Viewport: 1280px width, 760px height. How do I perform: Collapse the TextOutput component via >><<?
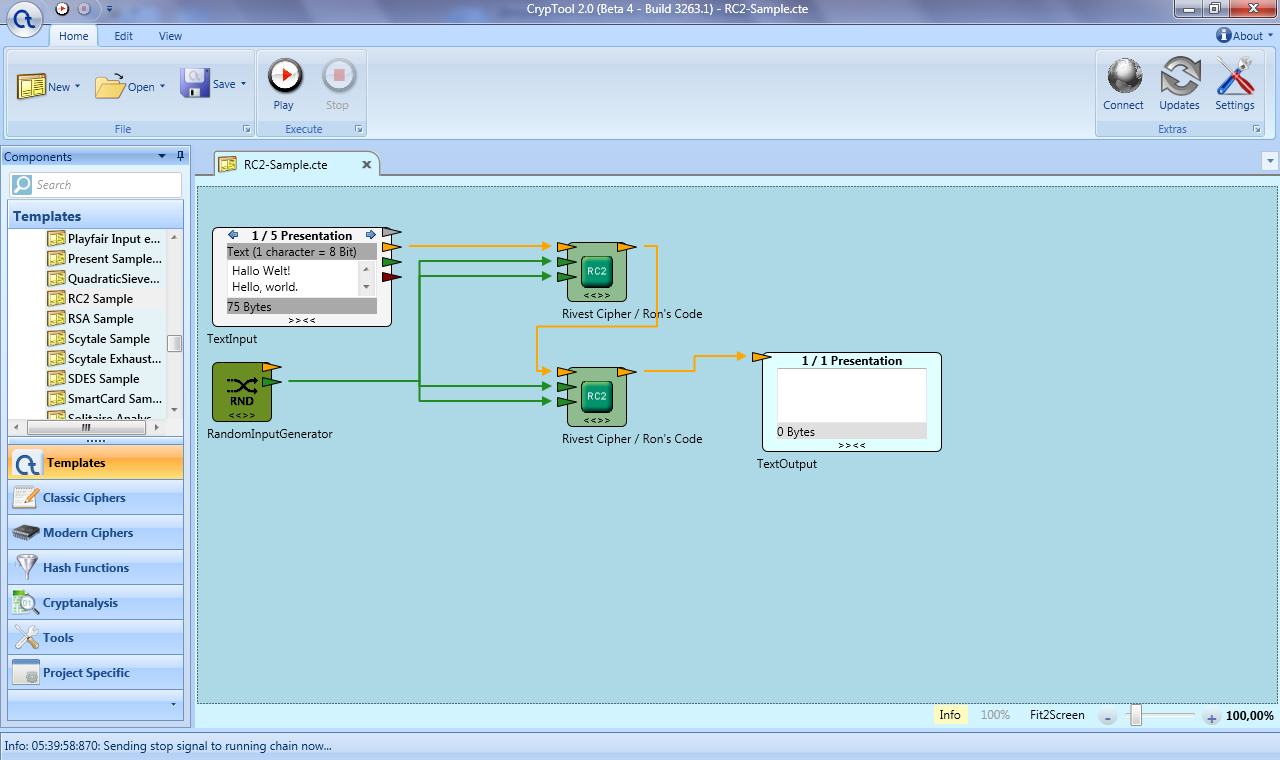coord(851,445)
